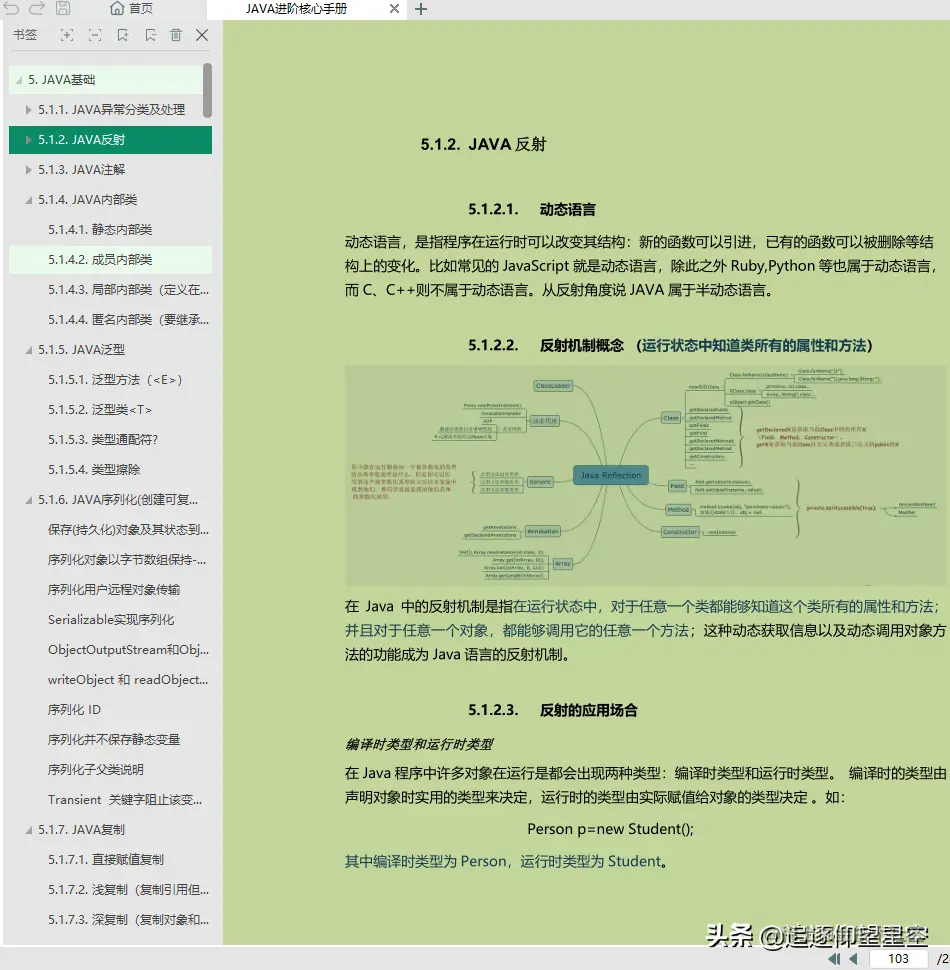The height and width of the screenshot is (970, 950).
Task: Open bookmark 5.1.7.1. 直接赋值复制
Action: [106, 860]
